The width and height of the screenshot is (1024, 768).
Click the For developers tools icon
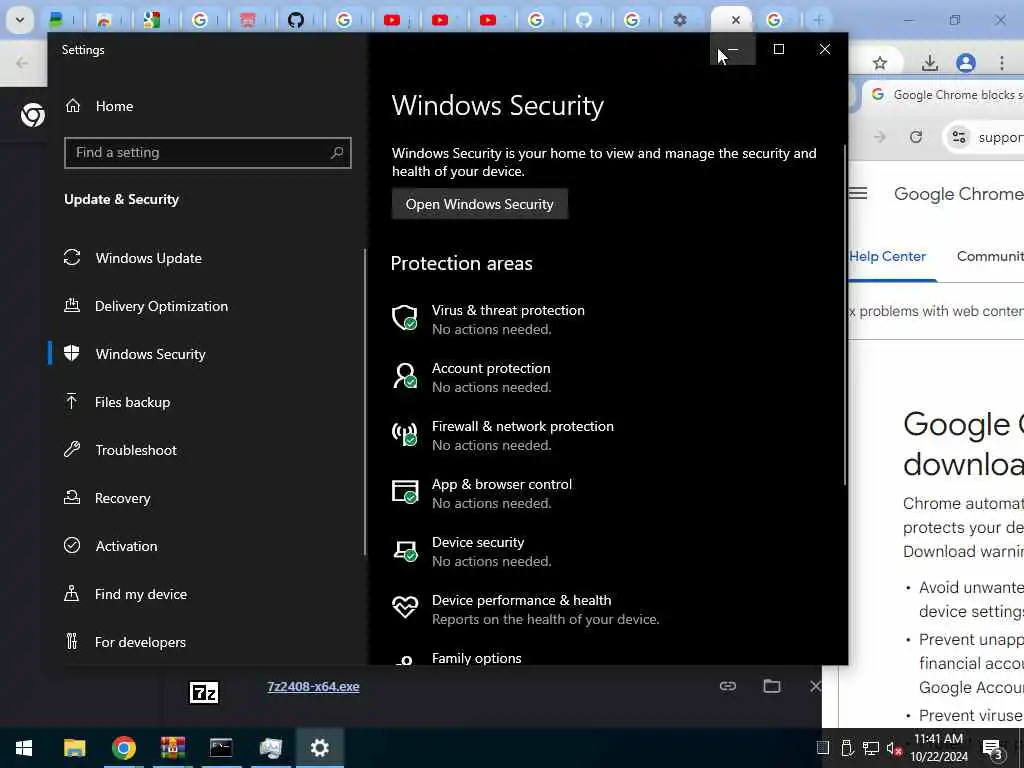(72, 641)
